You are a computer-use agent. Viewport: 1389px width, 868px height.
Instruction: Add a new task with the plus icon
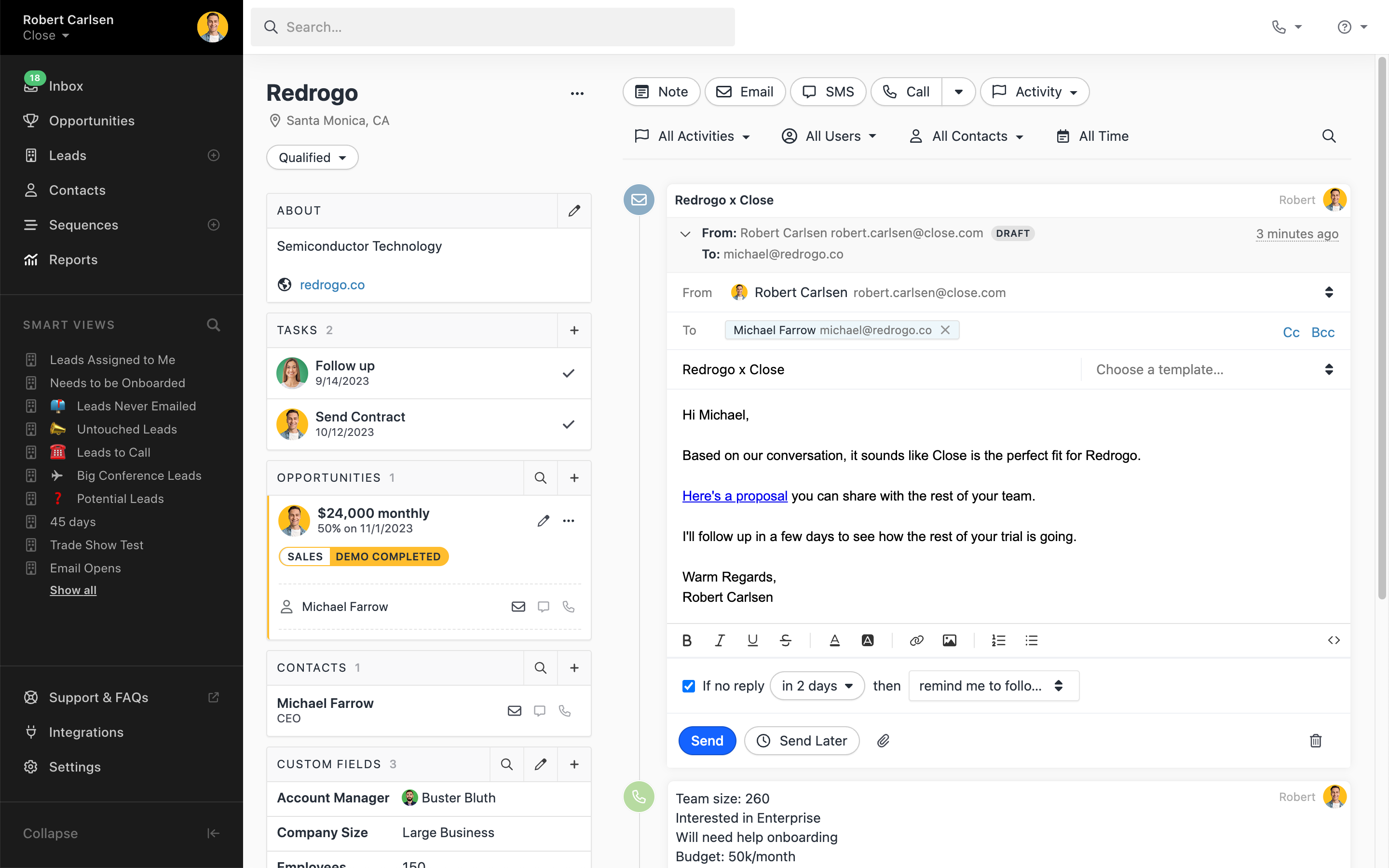pyautogui.click(x=574, y=330)
